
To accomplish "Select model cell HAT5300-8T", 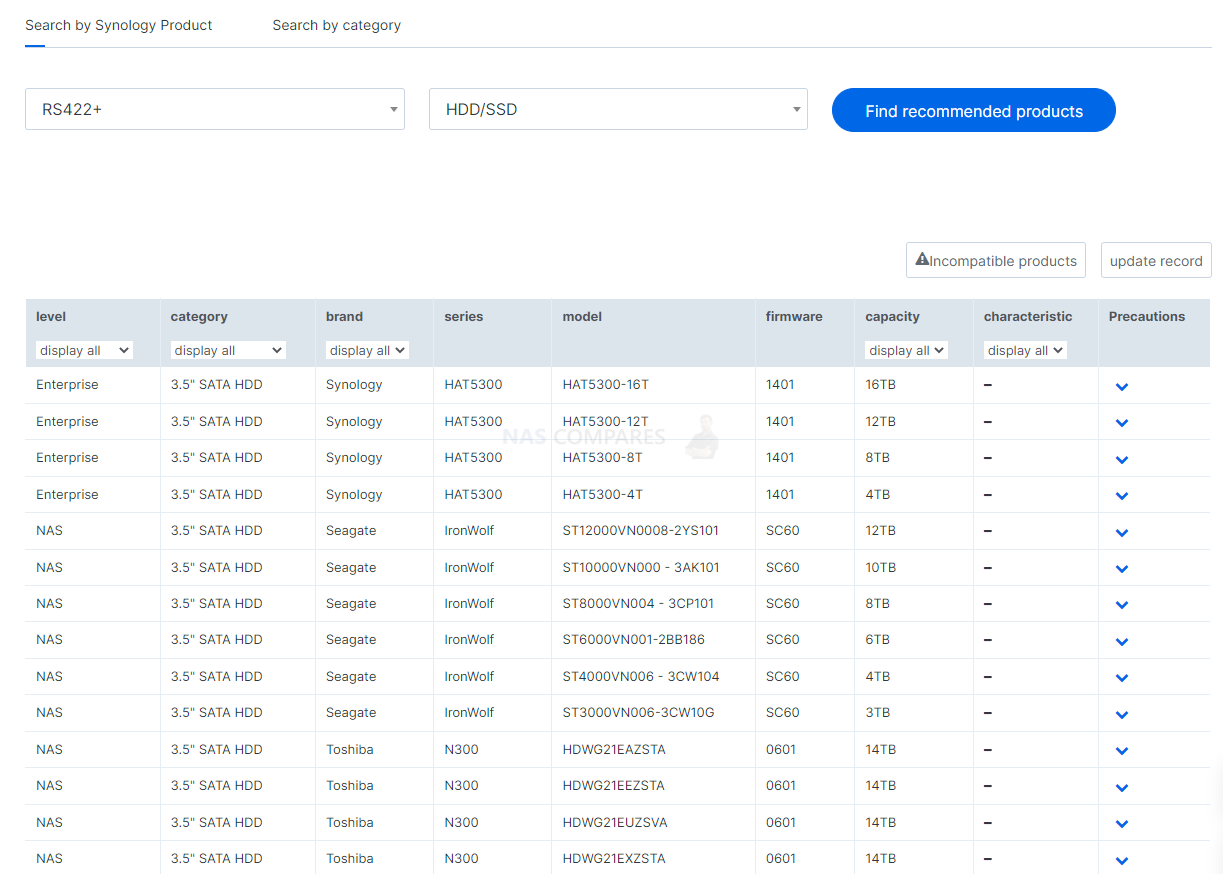I will 602,457.
